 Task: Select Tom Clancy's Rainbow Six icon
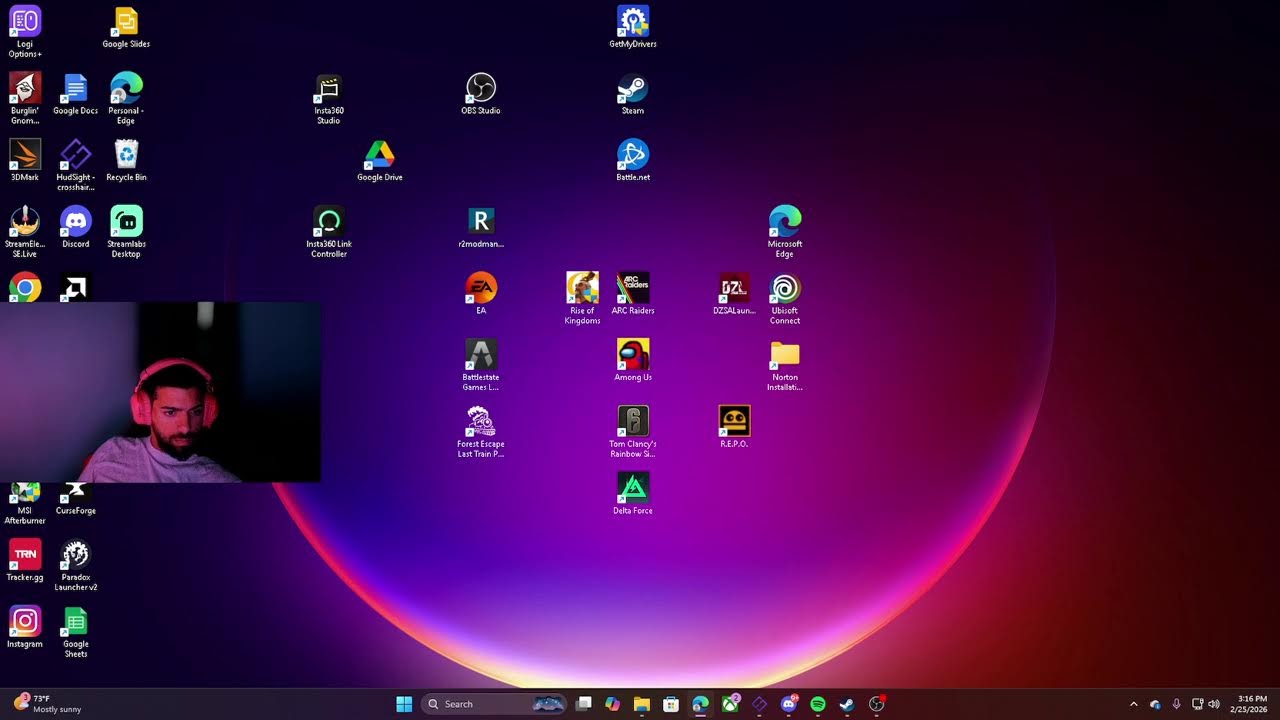tap(633, 432)
